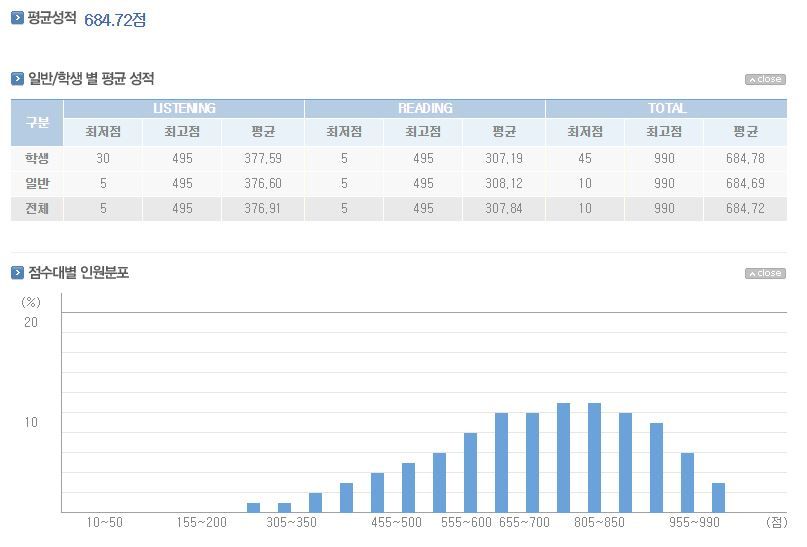Click the 955~990 axis label
Viewport: 807px width, 547px height.
[694, 523]
